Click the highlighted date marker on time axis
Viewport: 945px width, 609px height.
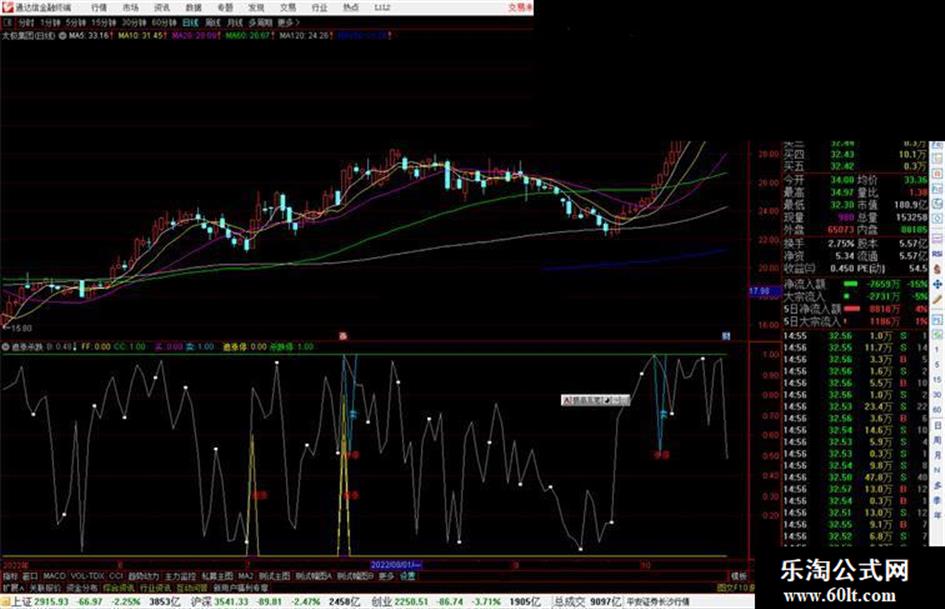click(x=395, y=565)
